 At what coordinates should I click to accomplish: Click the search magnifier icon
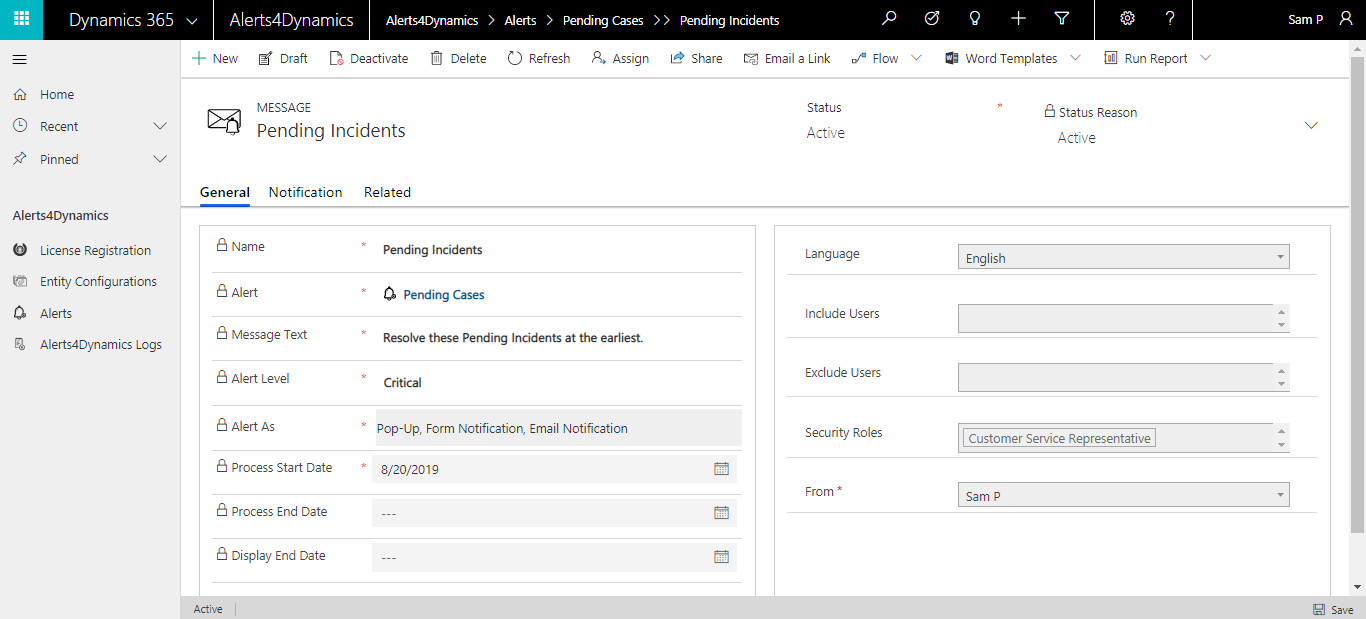pos(889,19)
